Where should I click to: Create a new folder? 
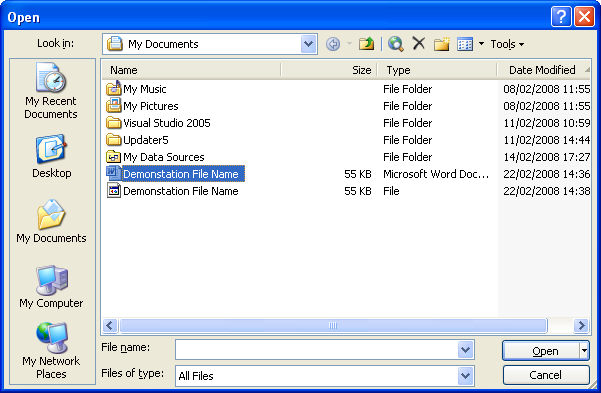441,44
